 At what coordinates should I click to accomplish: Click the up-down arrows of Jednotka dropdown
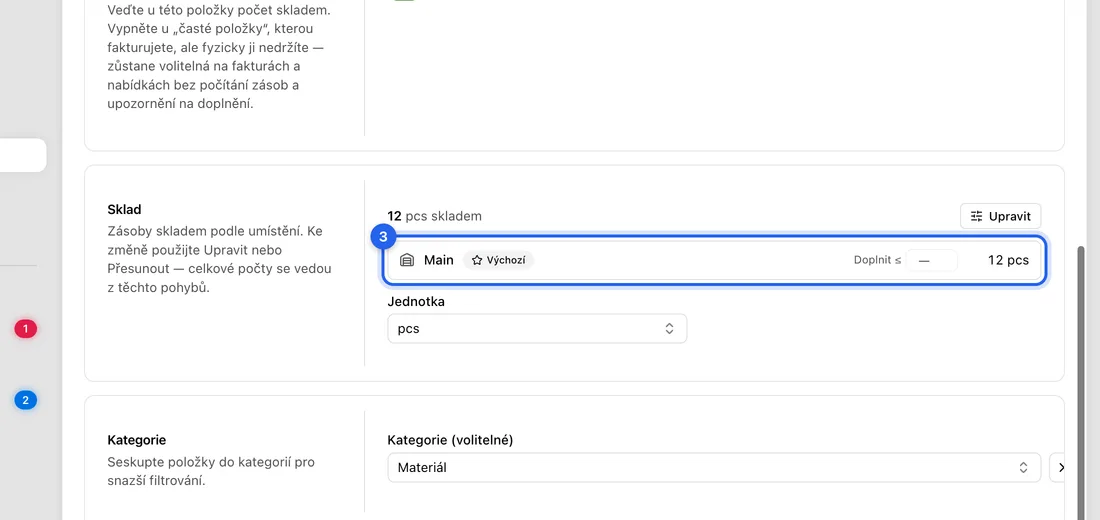click(x=669, y=328)
